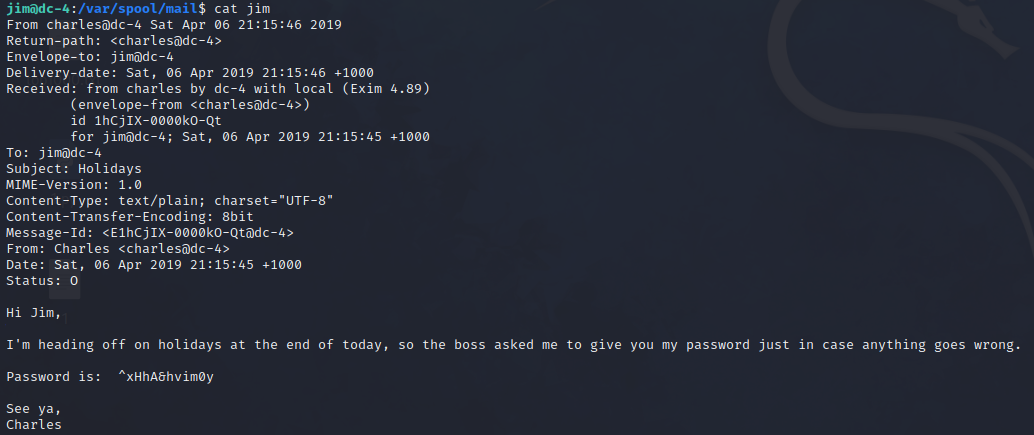Click the 'Return-path: <charles@dc-4>' line
Viewport: 1034px width, 435px height.
pyautogui.click(x=114, y=41)
